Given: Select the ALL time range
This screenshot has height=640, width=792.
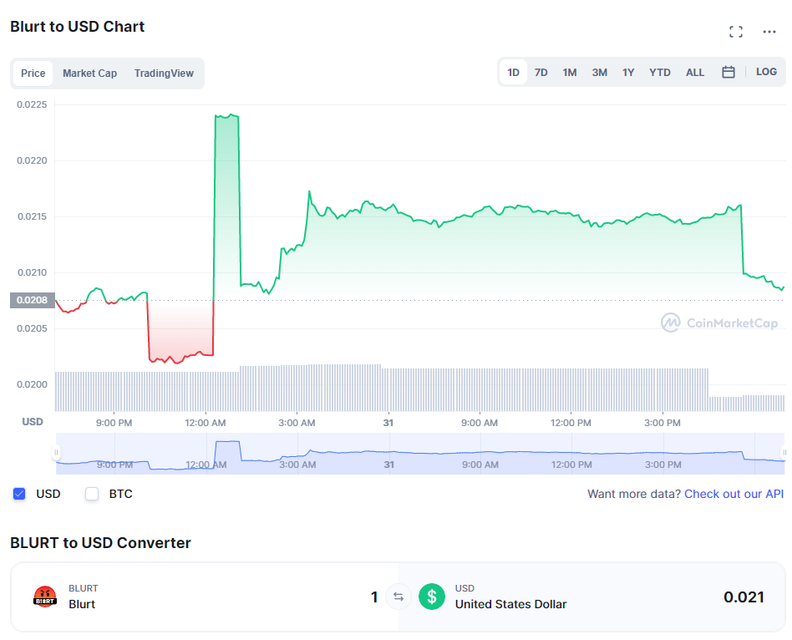Looking at the screenshot, I should [x=695, y=72].
